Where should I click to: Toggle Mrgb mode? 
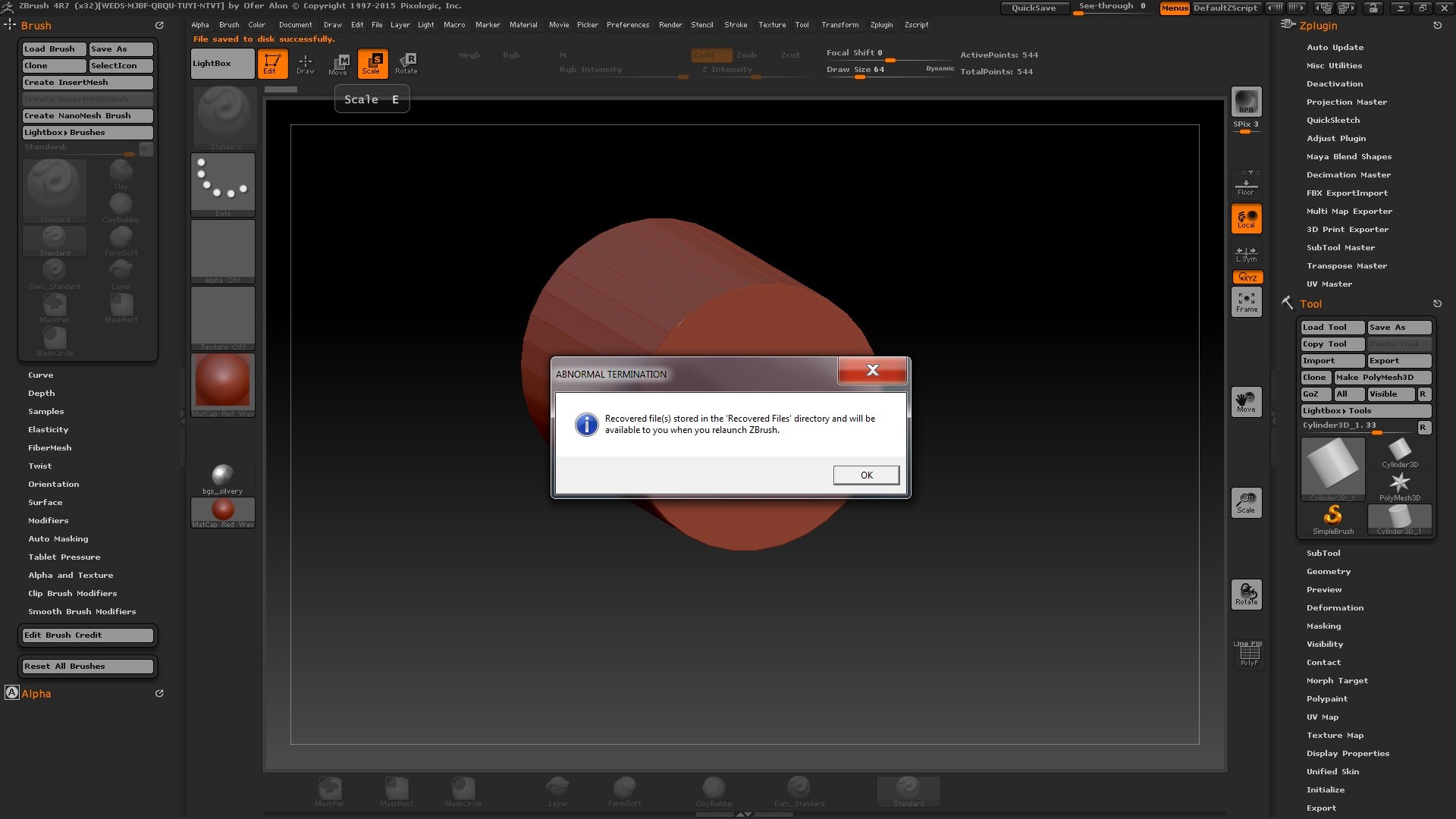(x=469, y=55)
